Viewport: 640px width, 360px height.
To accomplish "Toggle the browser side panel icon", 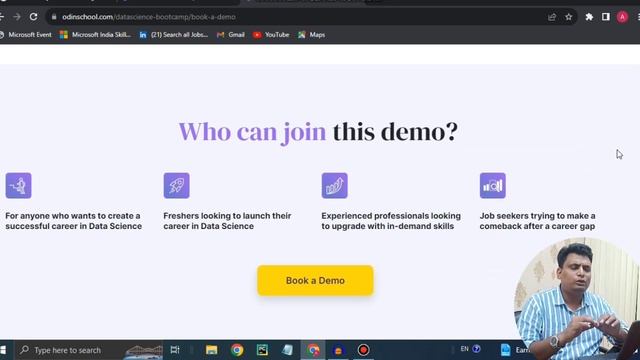I will pyautogui.click(x=606, y=17).
